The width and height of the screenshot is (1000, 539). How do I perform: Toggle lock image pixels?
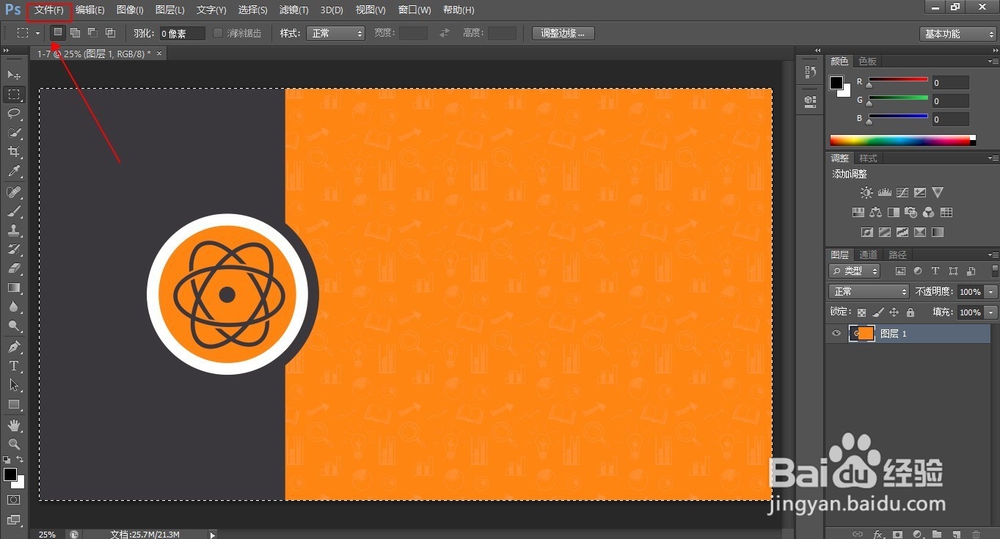coord(878,312)
